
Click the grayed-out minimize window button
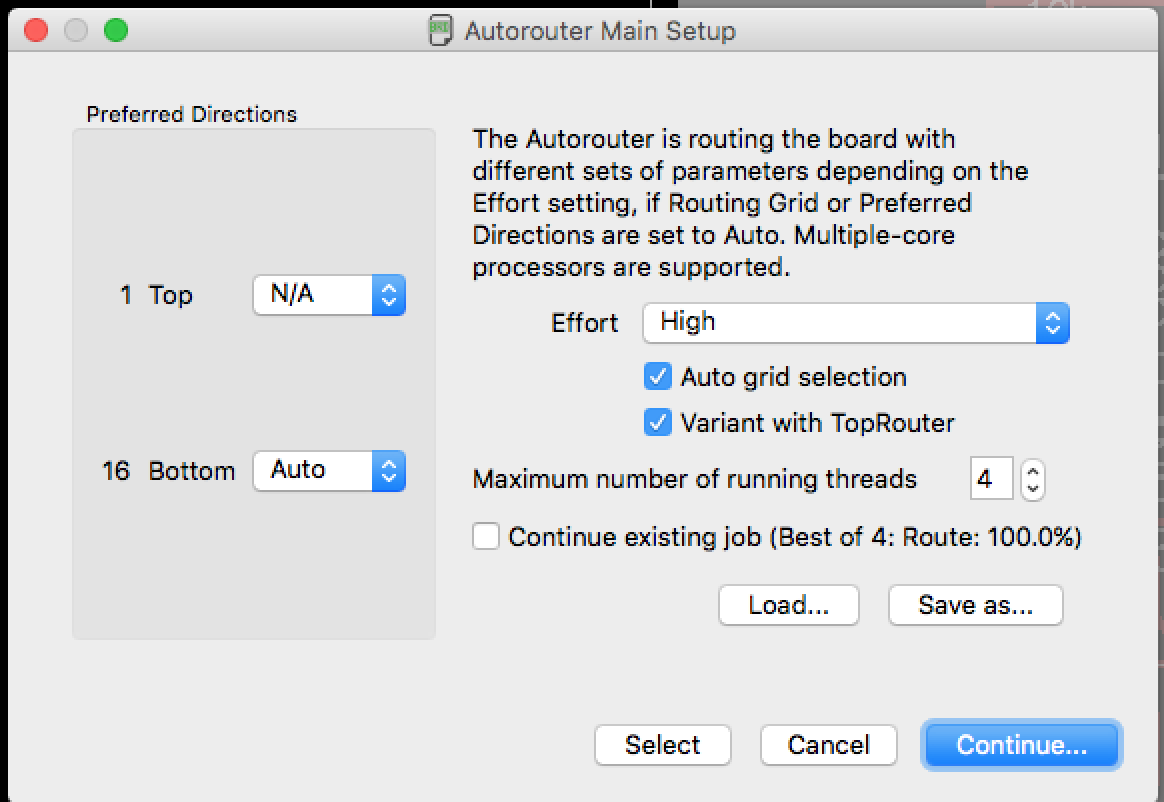pyautogui.click(x=76, y=30)
